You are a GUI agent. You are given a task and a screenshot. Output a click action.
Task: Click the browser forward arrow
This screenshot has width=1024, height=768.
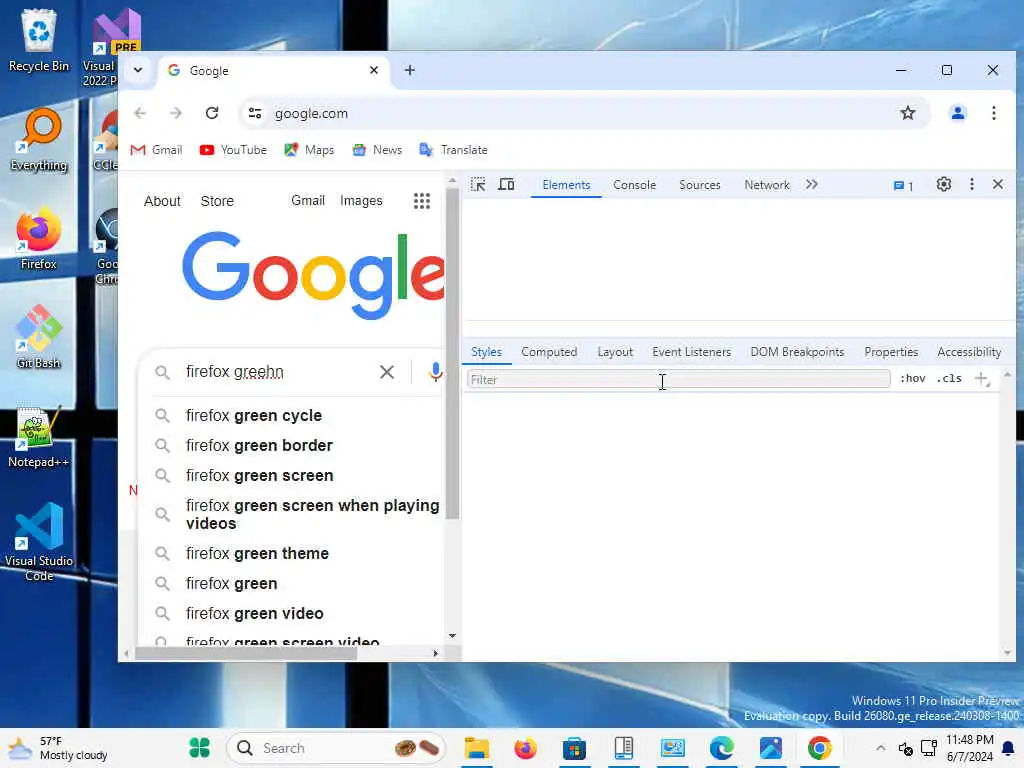coord(176,113)
